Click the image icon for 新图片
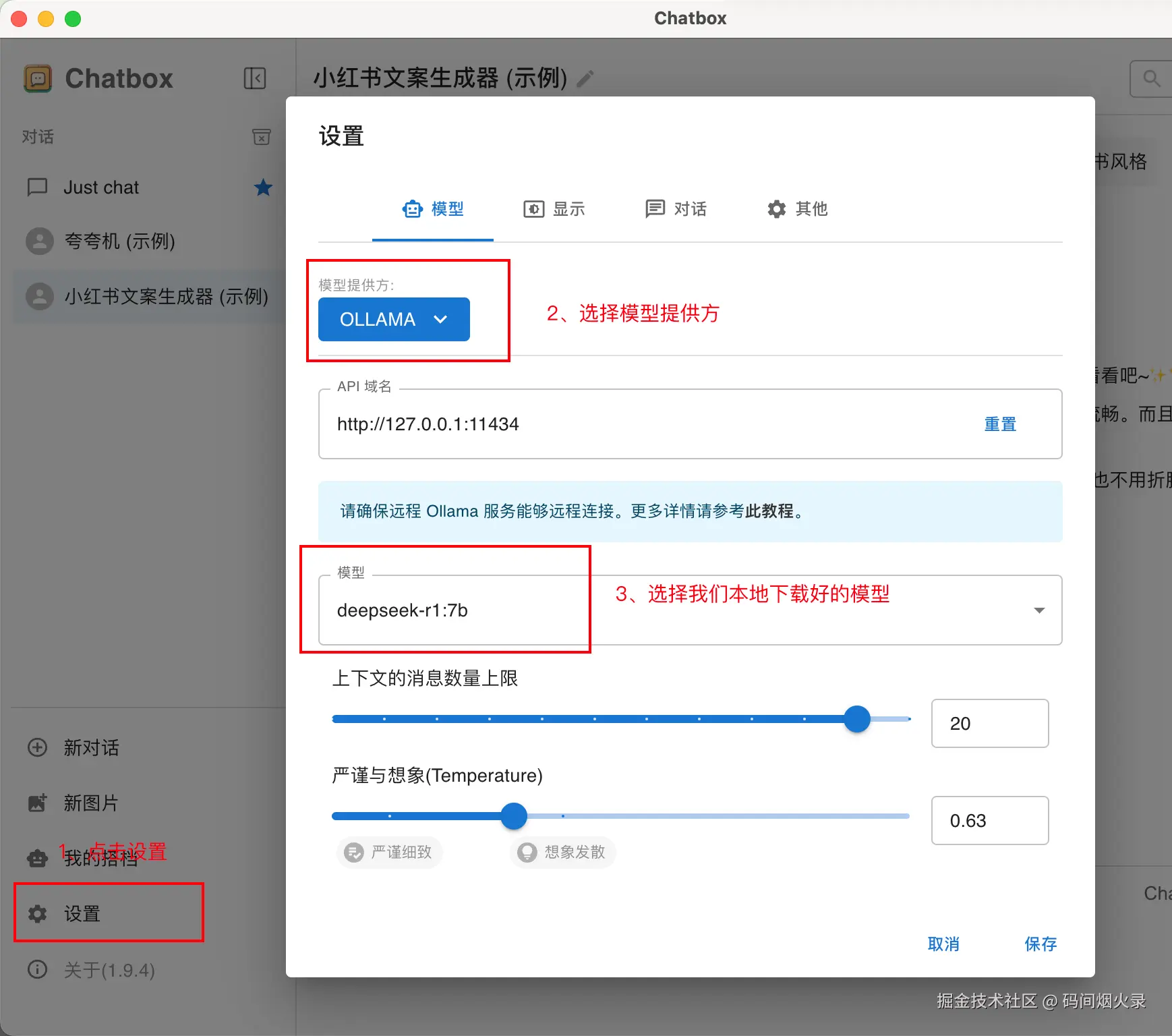 37,803
